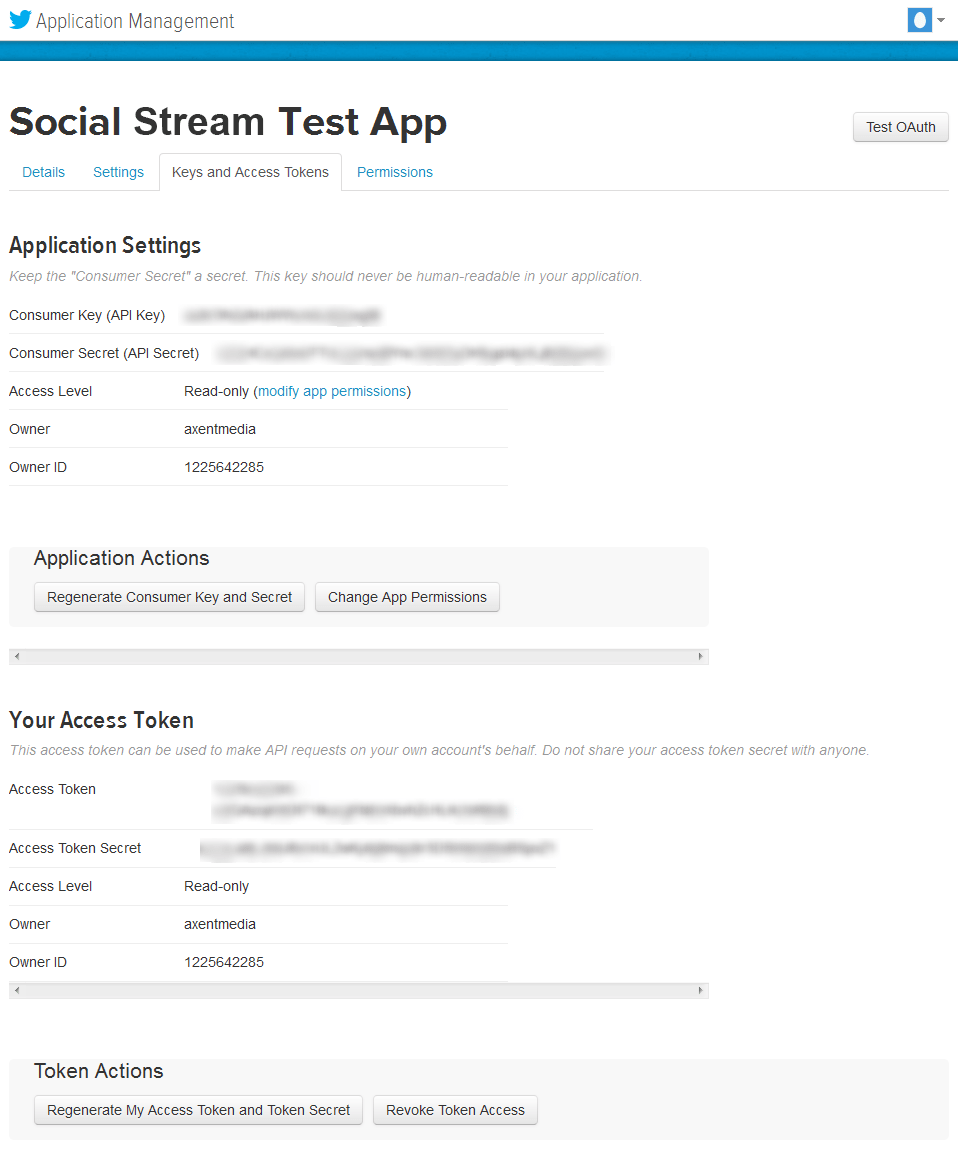958x1150 pixels.
Task: Click the Application Management header title
Action: (x=135, y=21)
